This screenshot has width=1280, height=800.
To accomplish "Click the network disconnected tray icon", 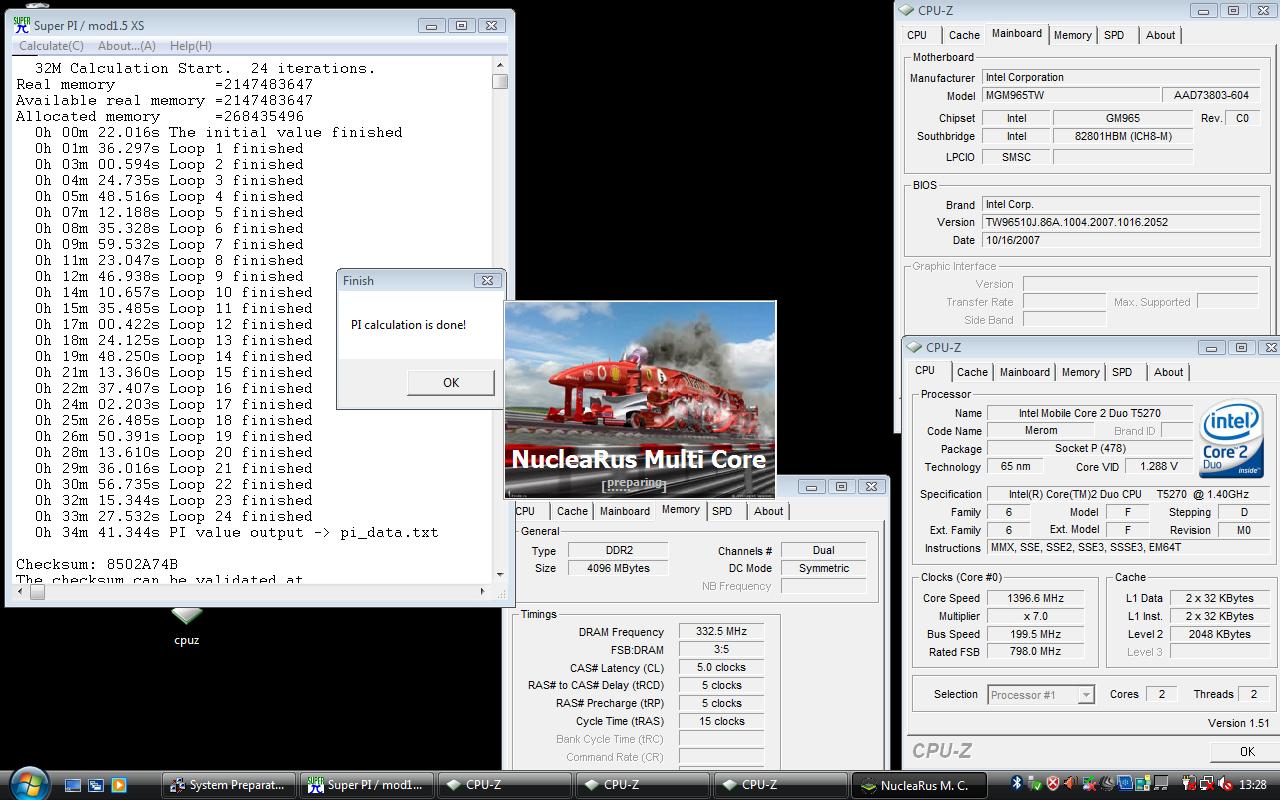I will click(x=1207, y=784).
